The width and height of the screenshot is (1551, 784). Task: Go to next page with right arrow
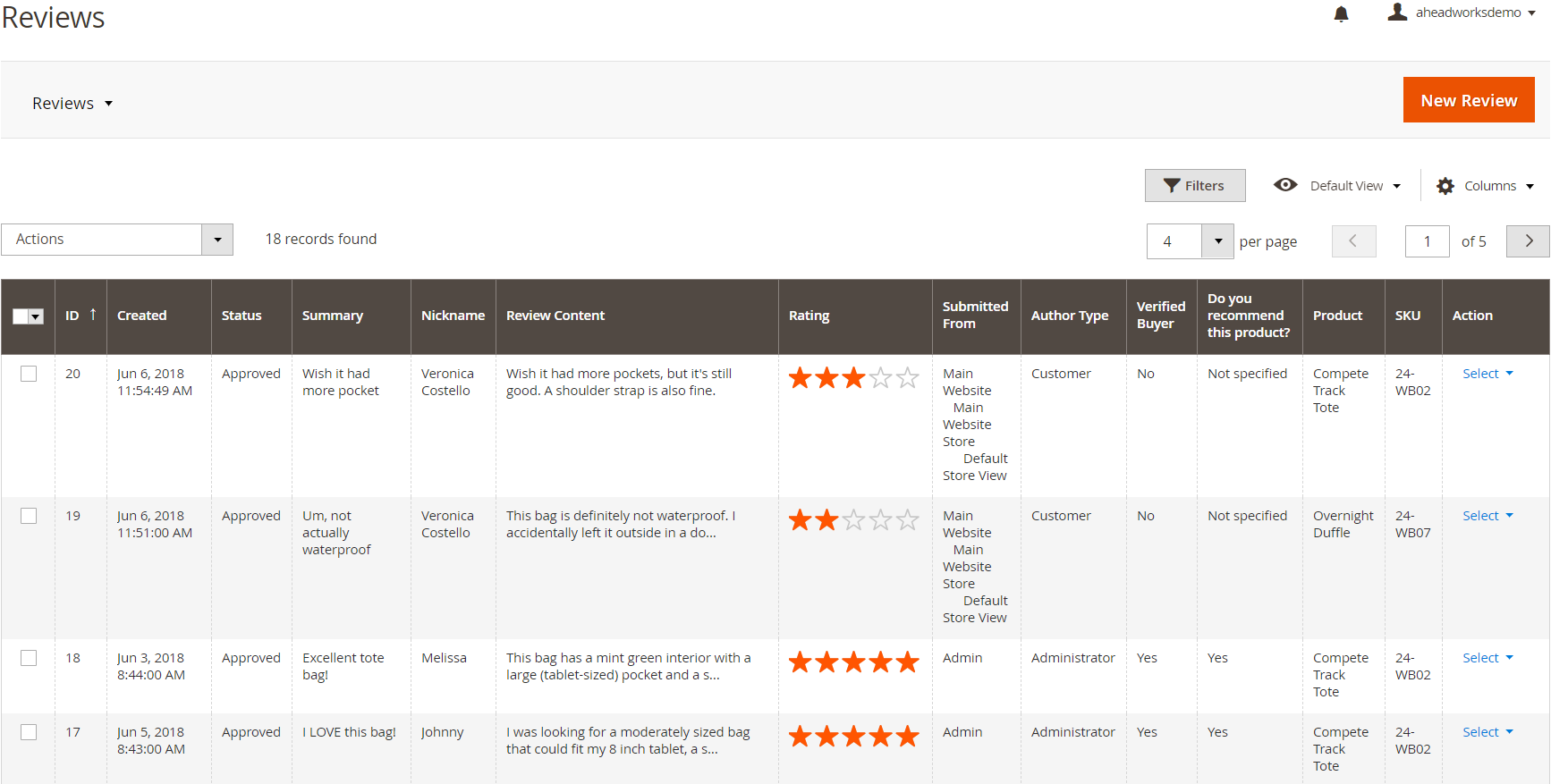(x=1528, y=240)
